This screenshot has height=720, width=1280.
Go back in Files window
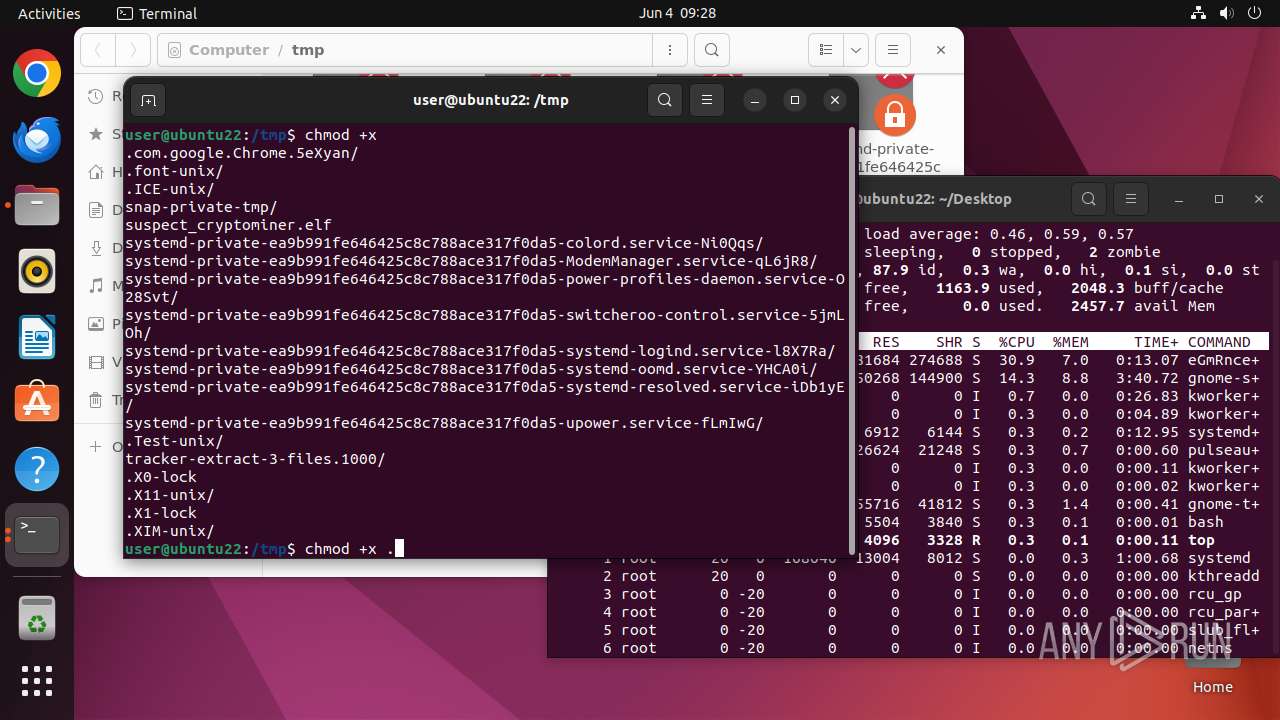(98, 50)
